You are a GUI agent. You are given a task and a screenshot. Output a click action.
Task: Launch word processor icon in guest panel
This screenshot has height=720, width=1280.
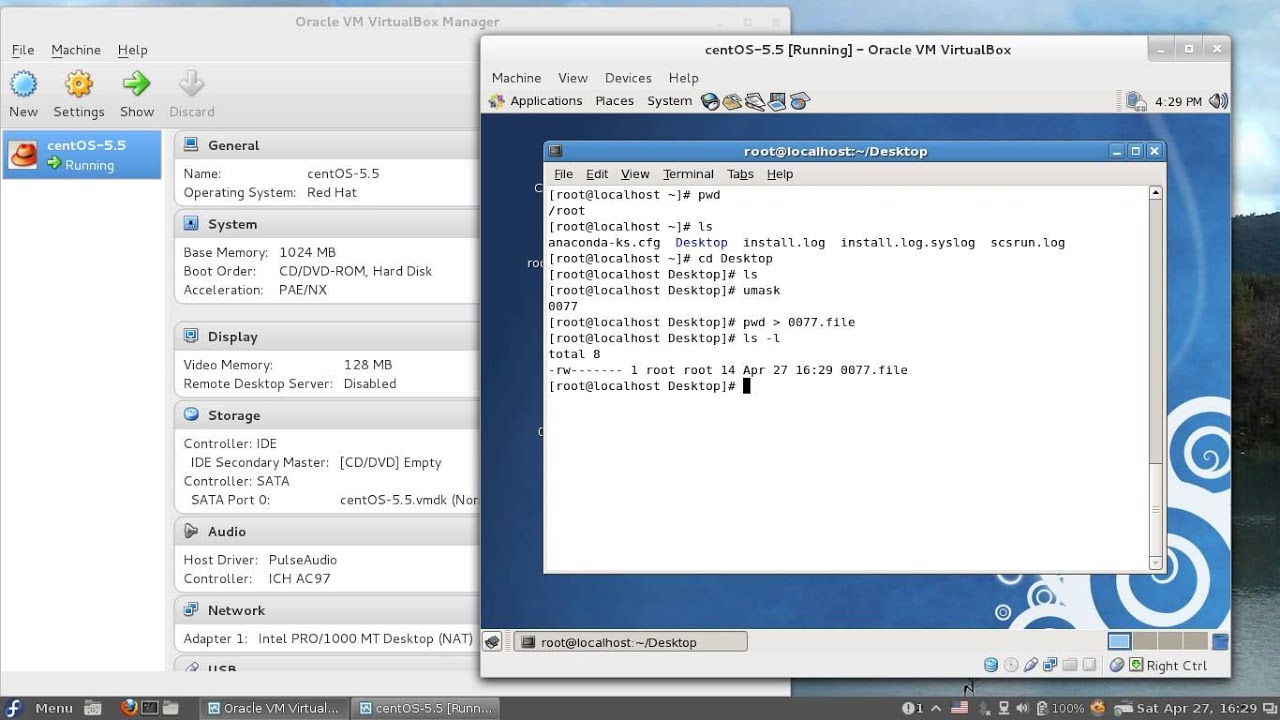point(755,101)
